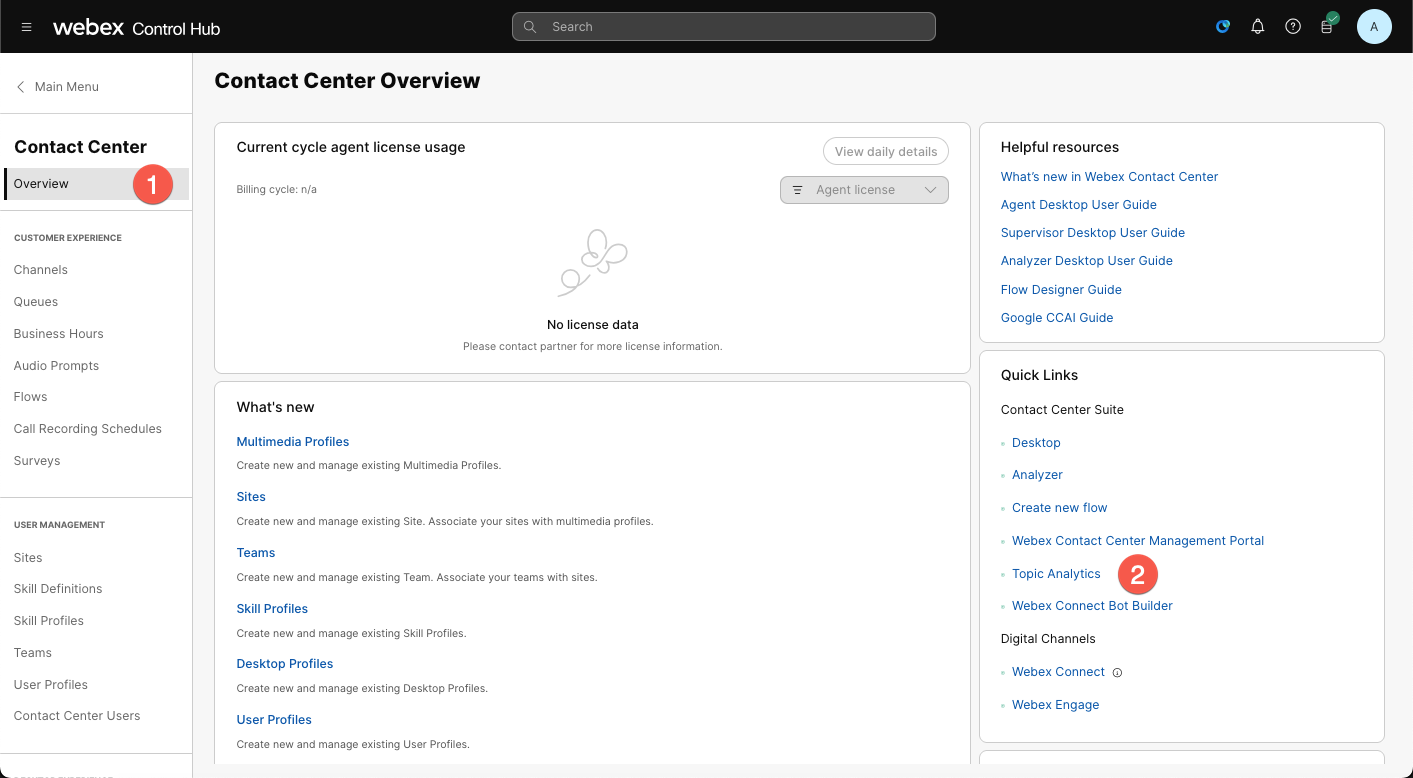Click the help question mark icon

pyautogui.click(x=1293, y=27)
